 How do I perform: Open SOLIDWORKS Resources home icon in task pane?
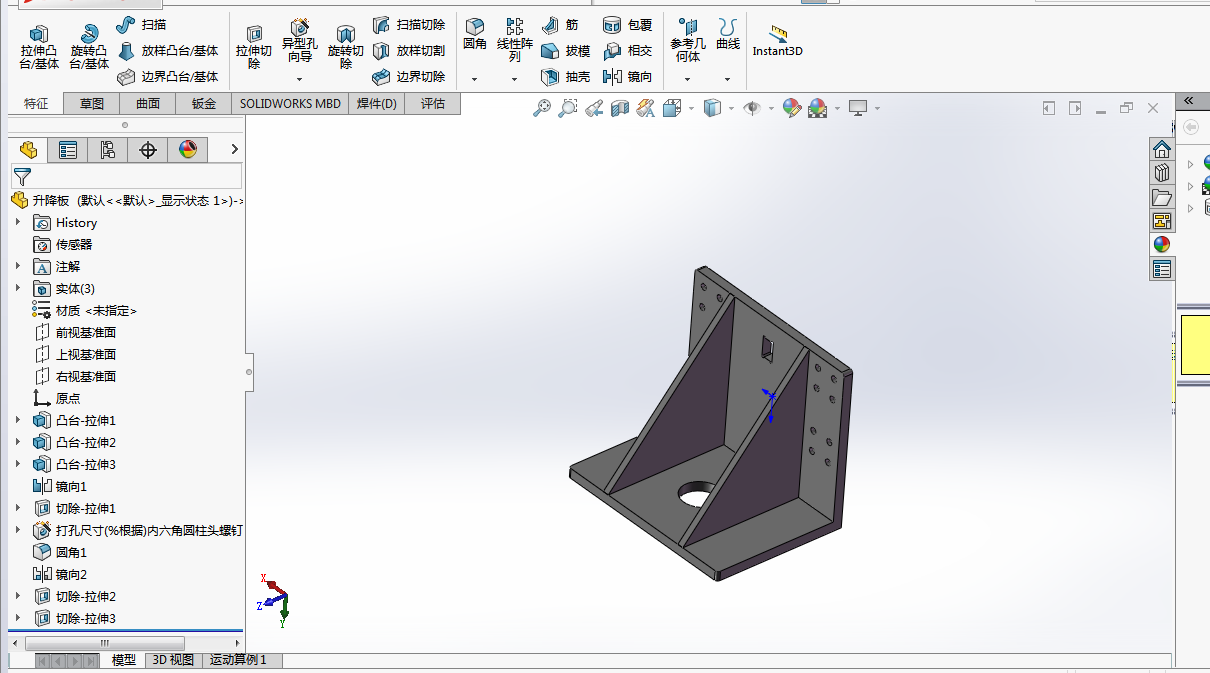1161,149
